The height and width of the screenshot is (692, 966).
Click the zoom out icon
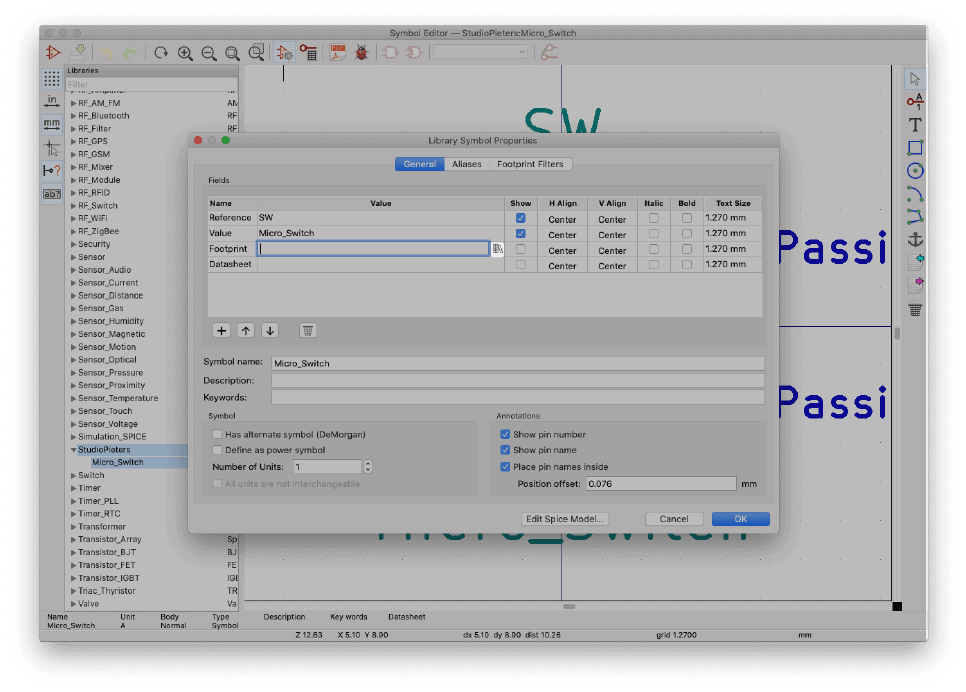[209, 53]
